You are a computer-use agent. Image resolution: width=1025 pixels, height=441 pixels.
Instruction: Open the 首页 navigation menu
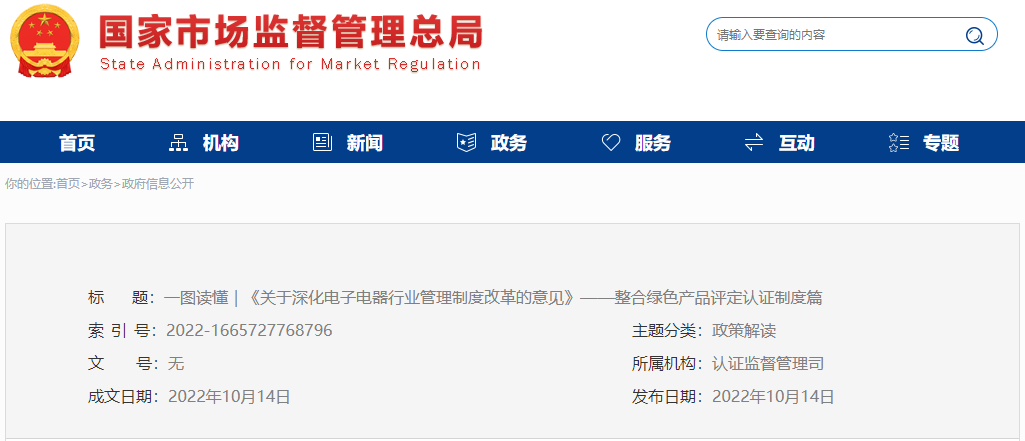pos(77,142)
